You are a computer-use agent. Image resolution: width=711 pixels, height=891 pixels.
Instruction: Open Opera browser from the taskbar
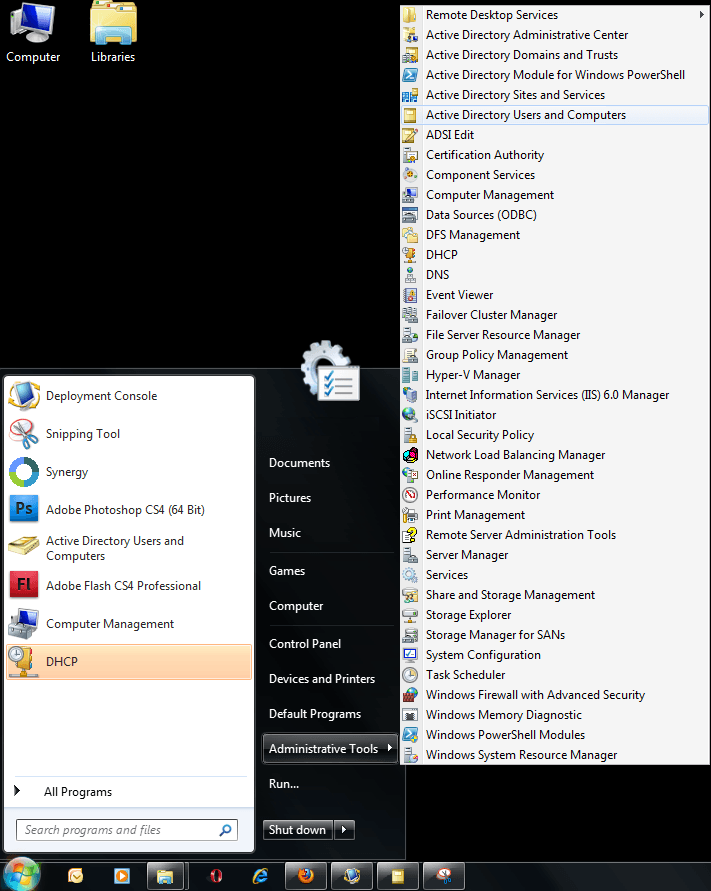(216, 876)
